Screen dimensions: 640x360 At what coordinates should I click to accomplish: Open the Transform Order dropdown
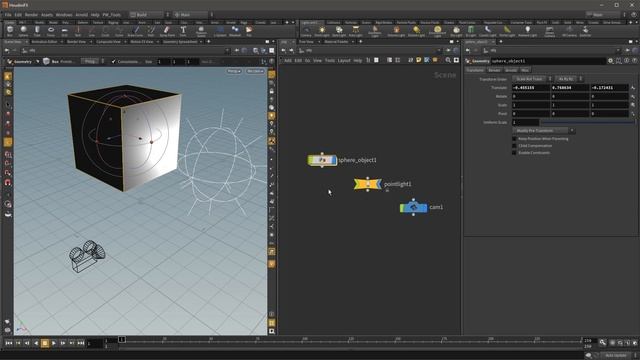[x=532, y=79]
